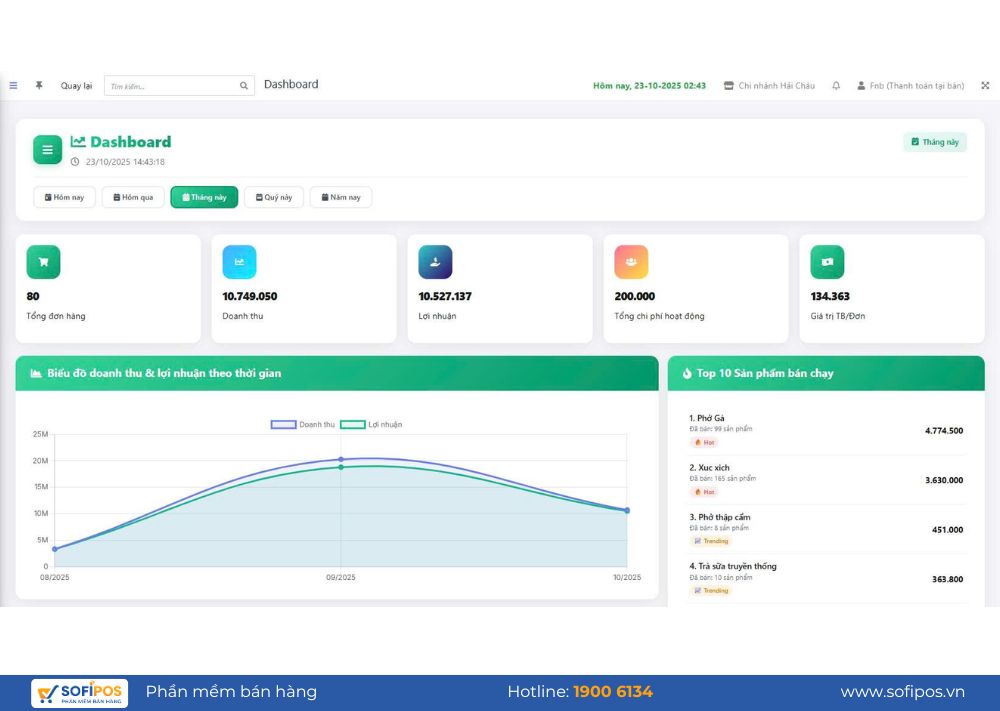The width and height of the screenshot is (1000, 711).
Task: Click the user icon beside Fnb account
Action: [x=861, y=85]
